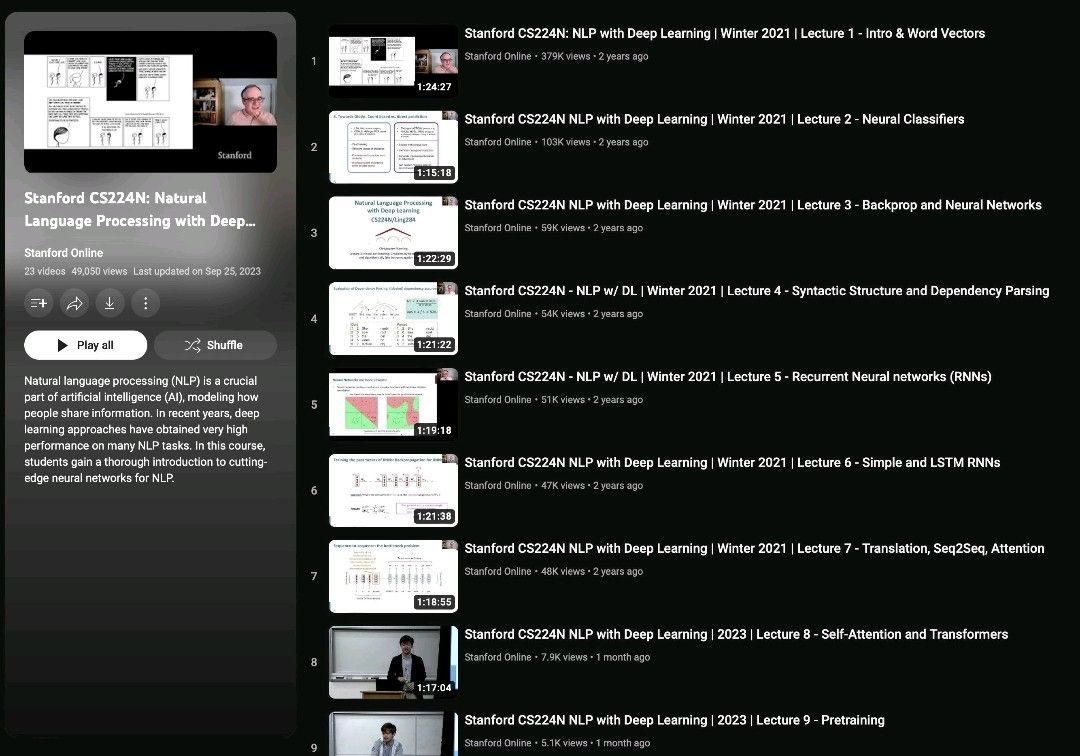Click 'Last updated on Sep 25, 2023' text
Screen dimensions: 1080x756
click(x=197, y=271)
